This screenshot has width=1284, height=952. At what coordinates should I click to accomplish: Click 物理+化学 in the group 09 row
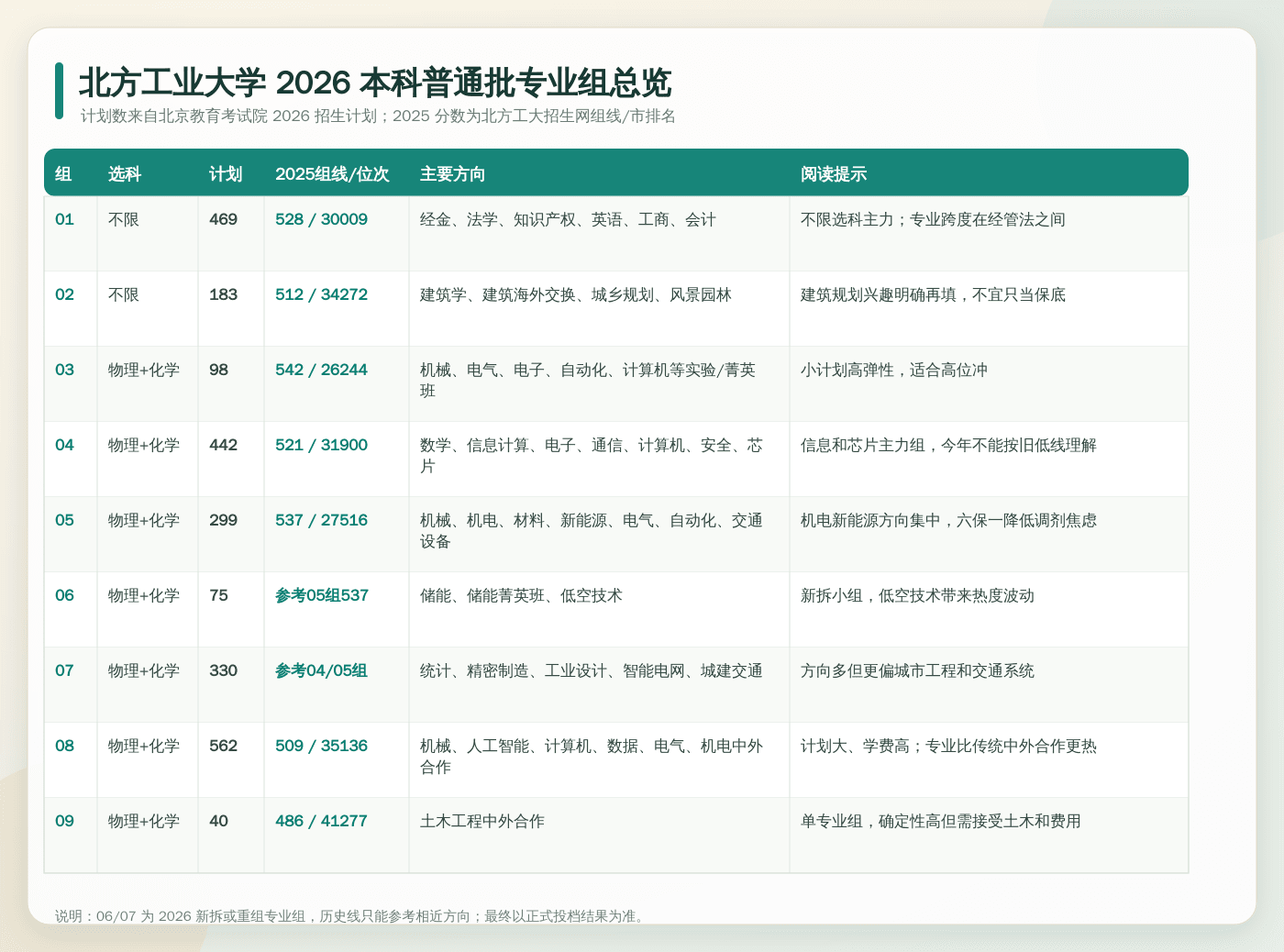[x=144, y=822]
